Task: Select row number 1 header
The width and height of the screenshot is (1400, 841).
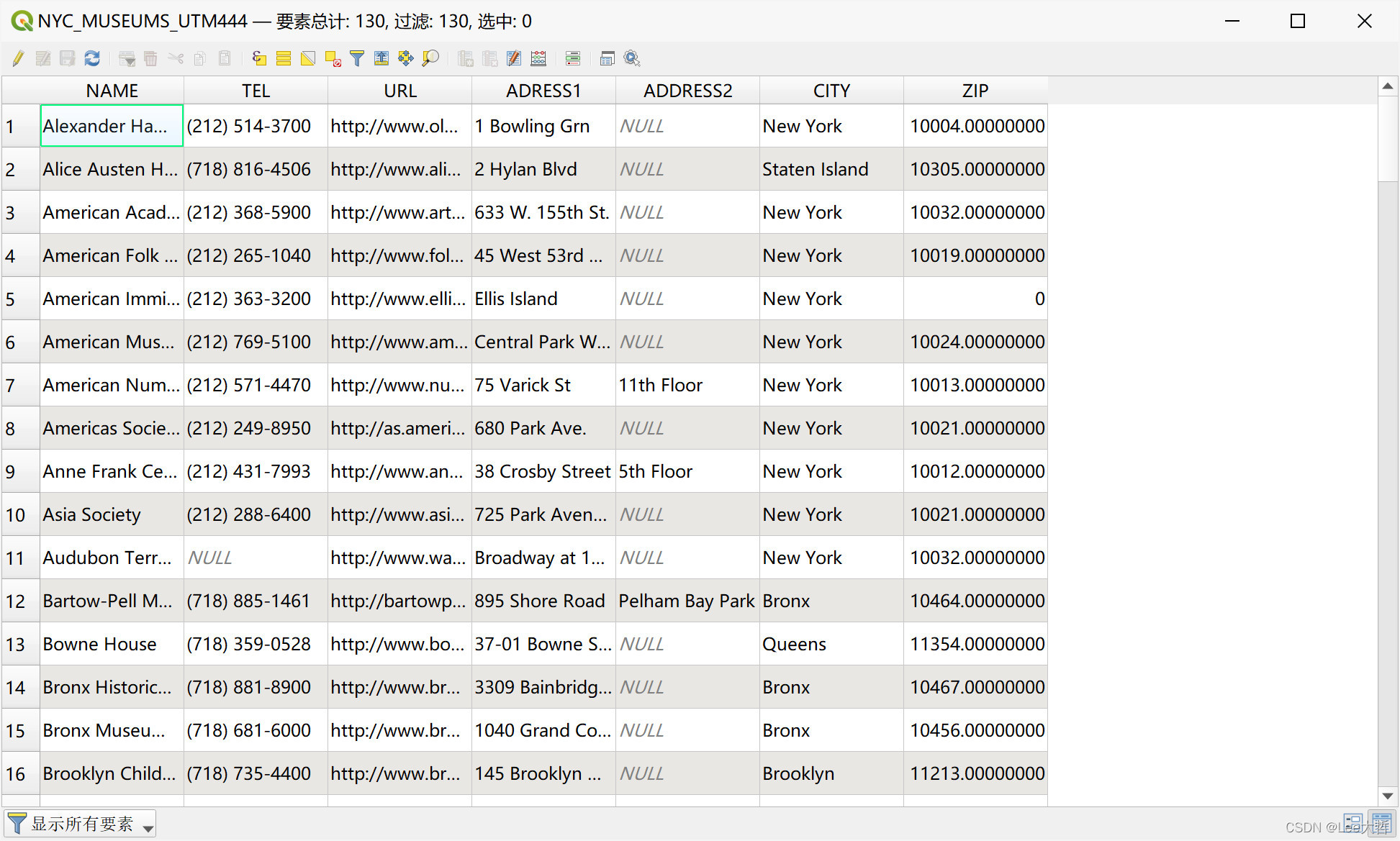Action: click(x=21, y=126)
